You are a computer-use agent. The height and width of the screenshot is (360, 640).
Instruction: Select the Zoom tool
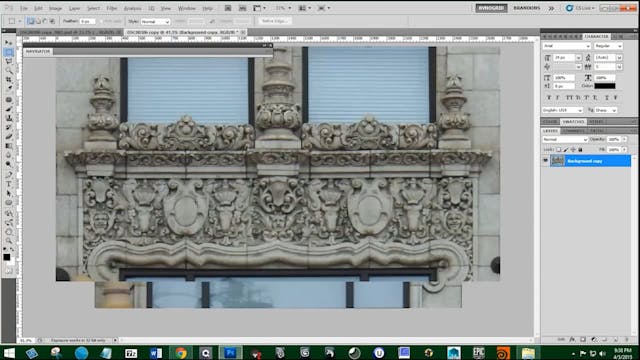(9, 241)
